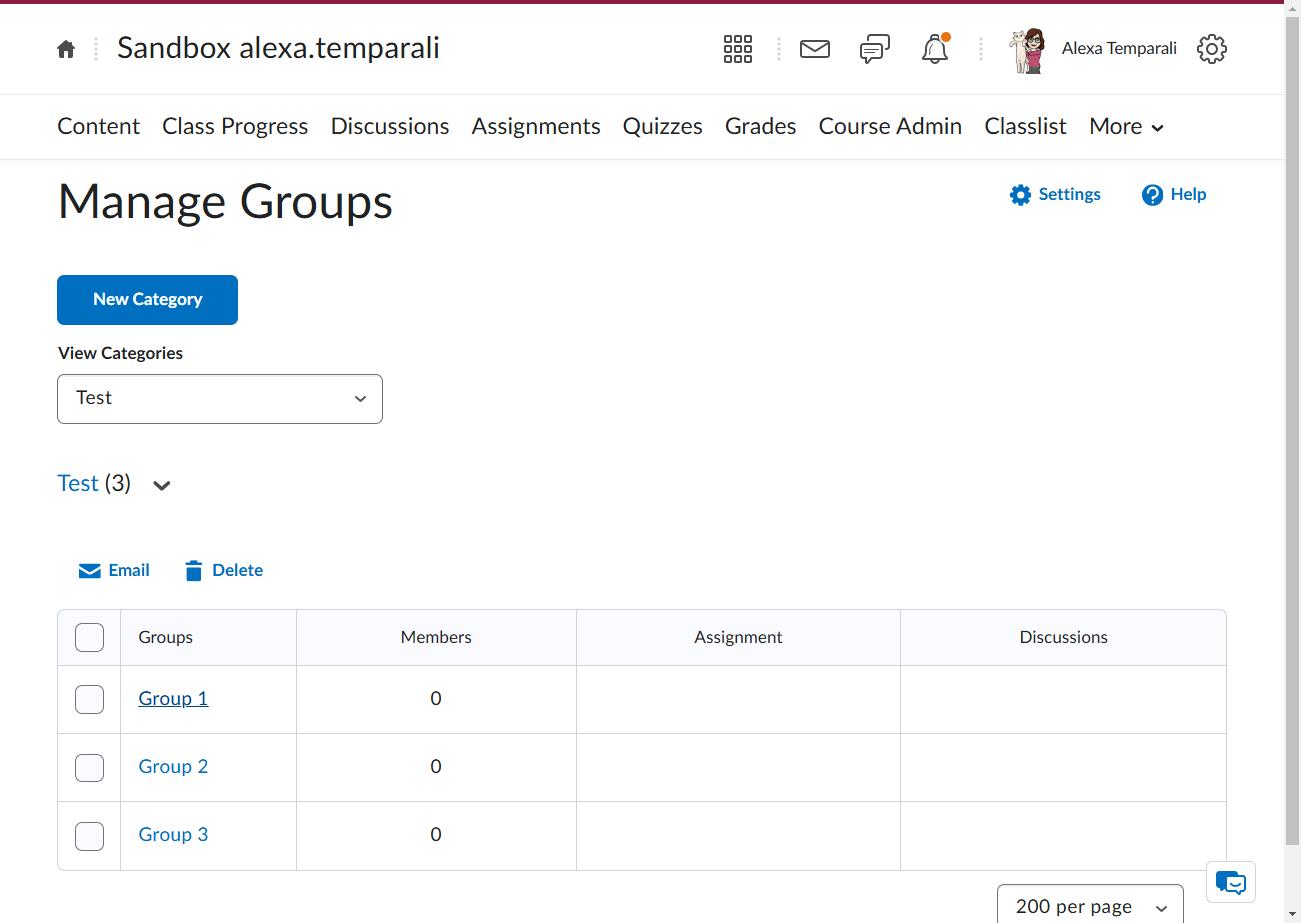This screenshot has width=1301, height=923.
Task: Open Grades in the navbar
Action: click(x=761, y=127)
